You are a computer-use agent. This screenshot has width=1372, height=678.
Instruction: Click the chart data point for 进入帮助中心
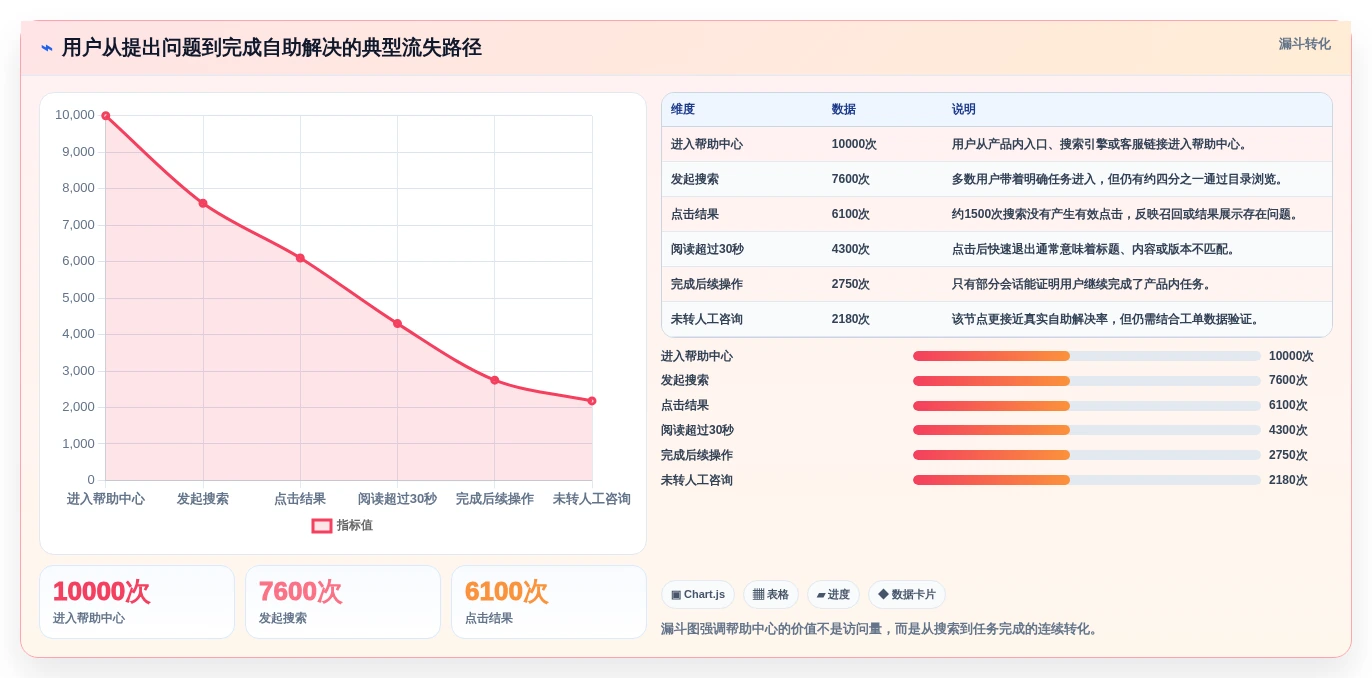(106, 116)
